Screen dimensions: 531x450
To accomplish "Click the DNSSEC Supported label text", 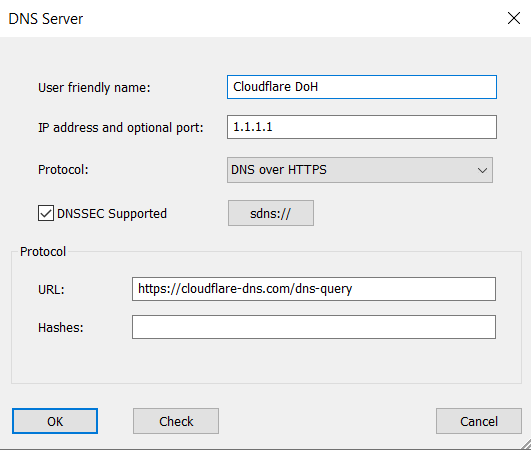I will pyautogui.click(x=112, y=214).
